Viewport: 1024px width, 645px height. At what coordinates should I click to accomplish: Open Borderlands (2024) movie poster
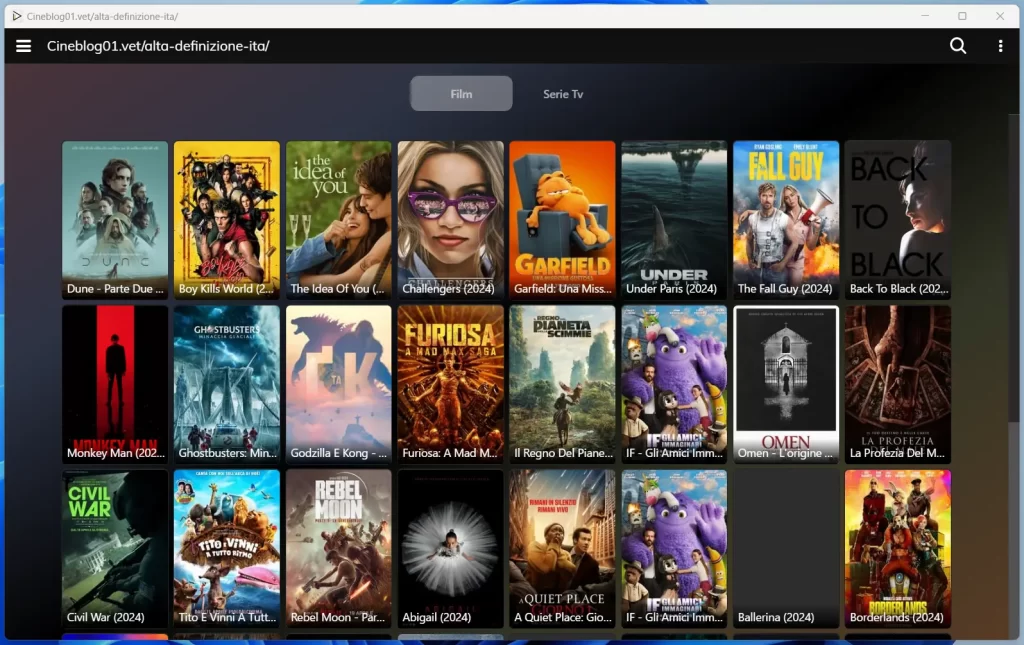coord(898,549)
